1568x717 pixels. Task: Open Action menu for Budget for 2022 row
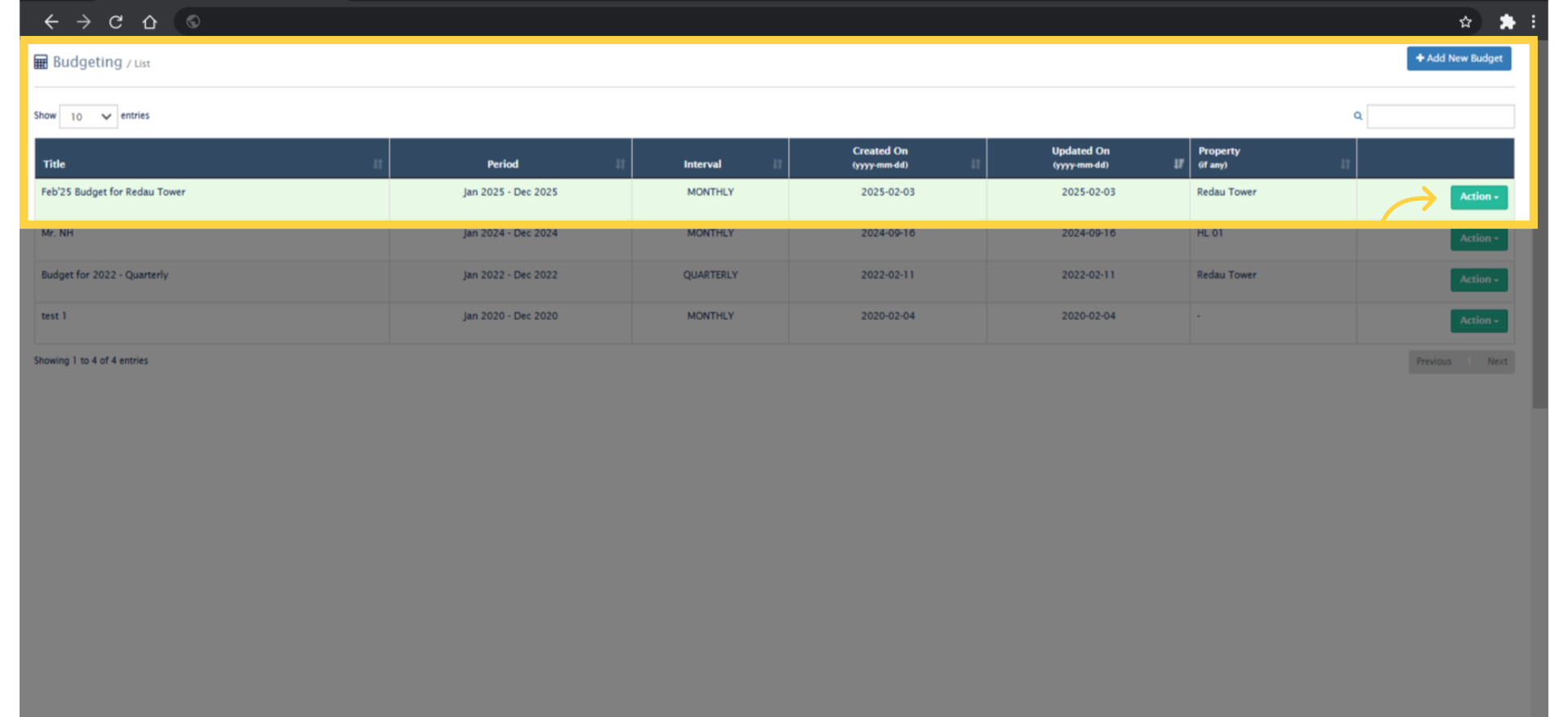(x=1478, y=279)
